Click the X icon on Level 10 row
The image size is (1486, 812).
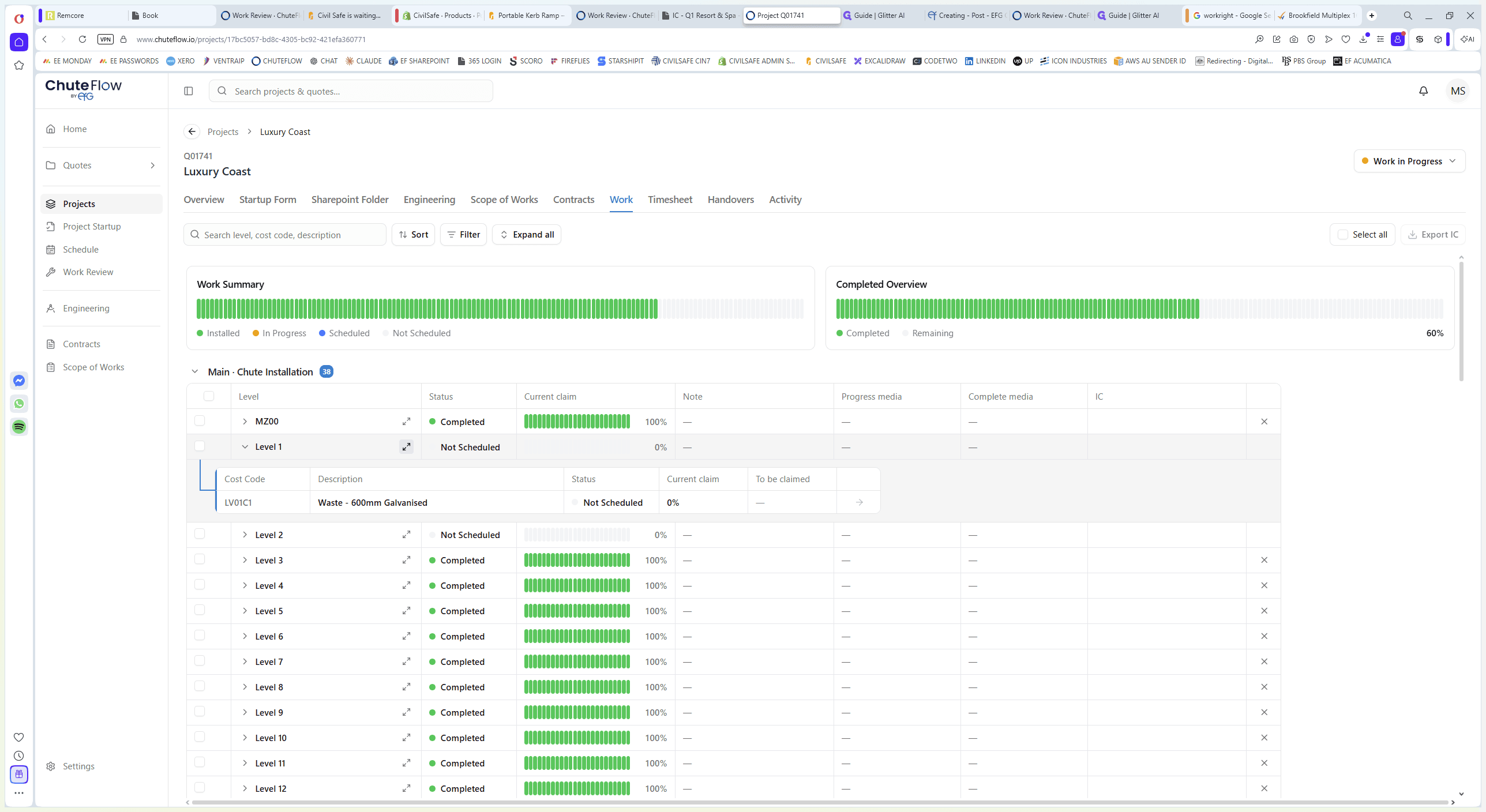pyautogui.click(x=1264, y=738)
